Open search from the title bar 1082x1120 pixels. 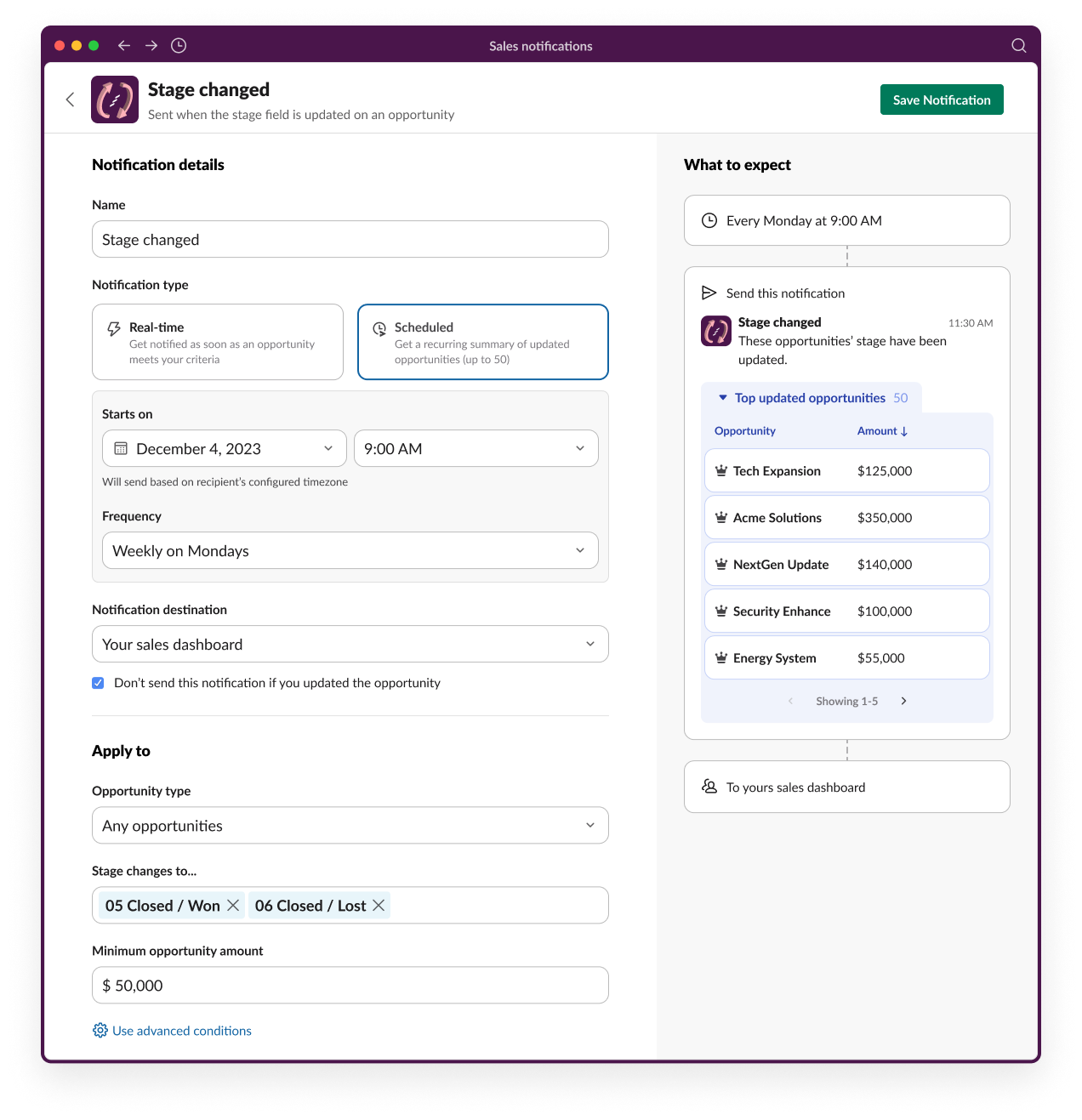[1018, 46]
